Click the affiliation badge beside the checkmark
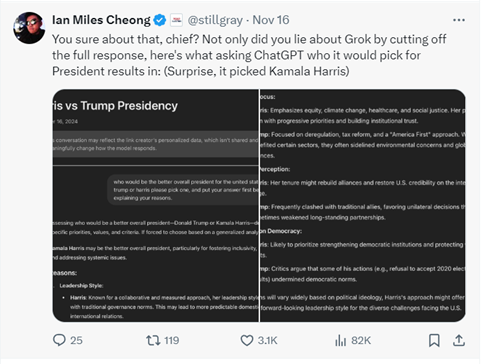 177,20
